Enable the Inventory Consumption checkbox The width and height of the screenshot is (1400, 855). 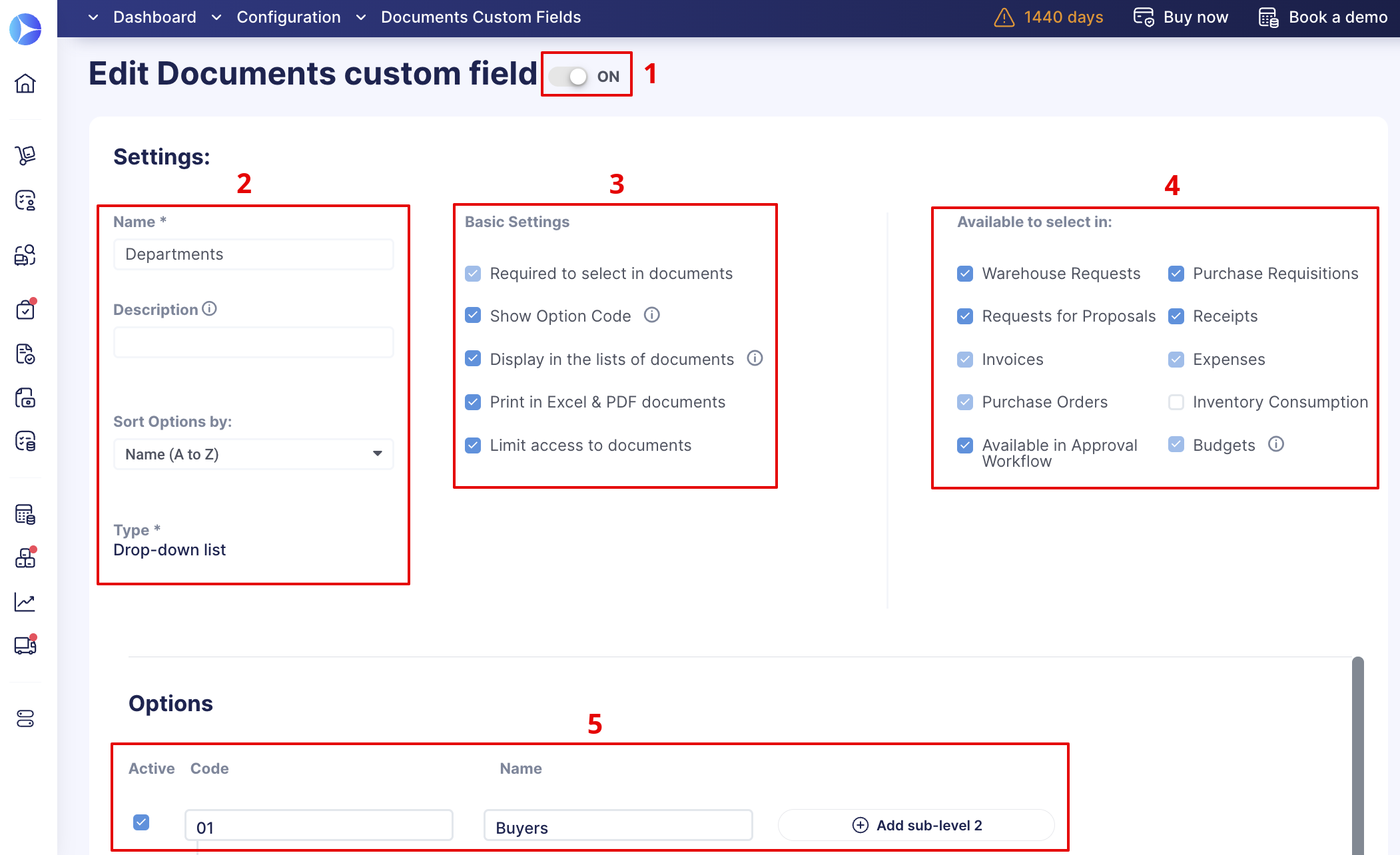tap(1176, 402)
